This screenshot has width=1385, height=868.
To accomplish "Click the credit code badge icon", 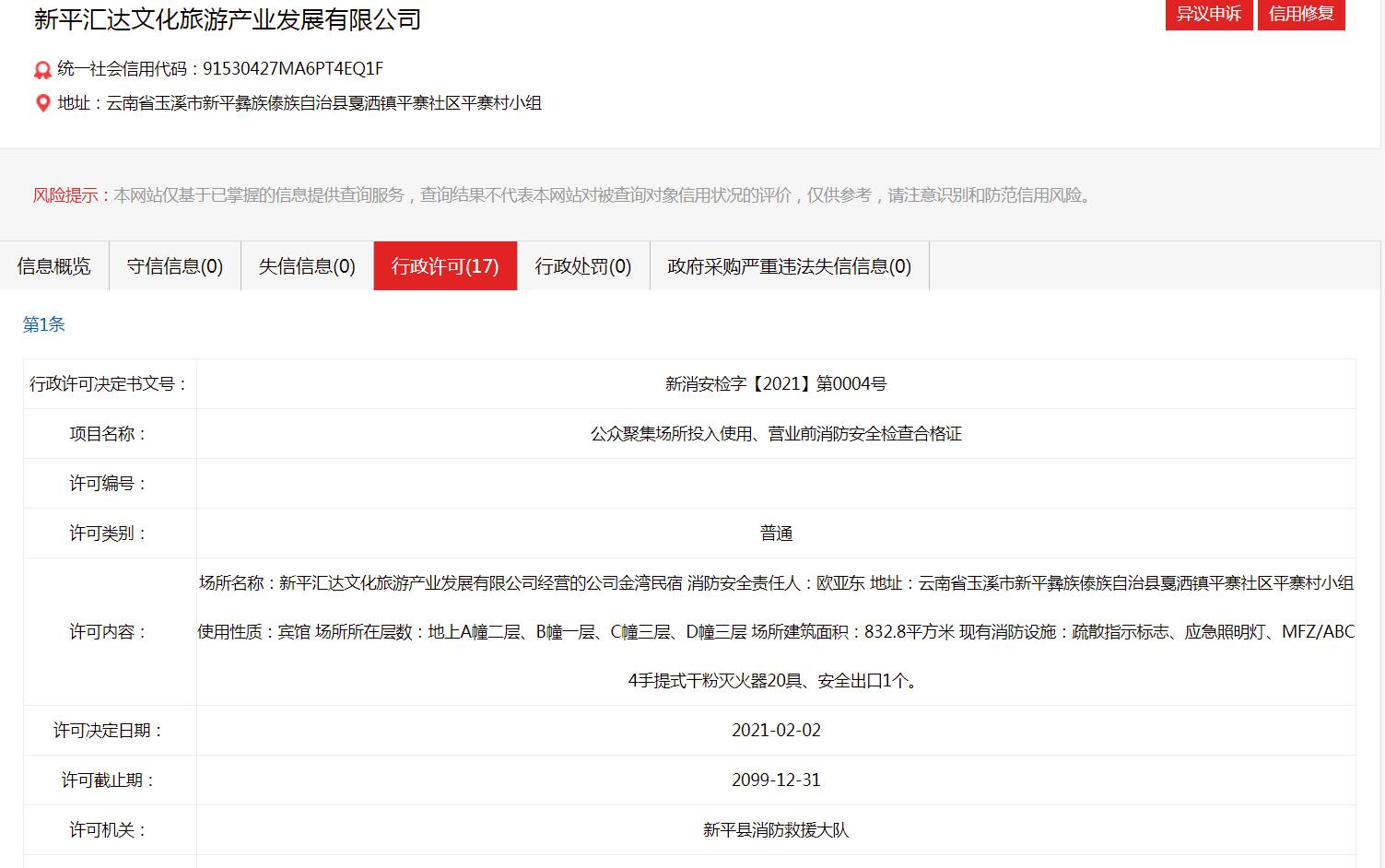I will pyautogui.click(x=42, y=70).
